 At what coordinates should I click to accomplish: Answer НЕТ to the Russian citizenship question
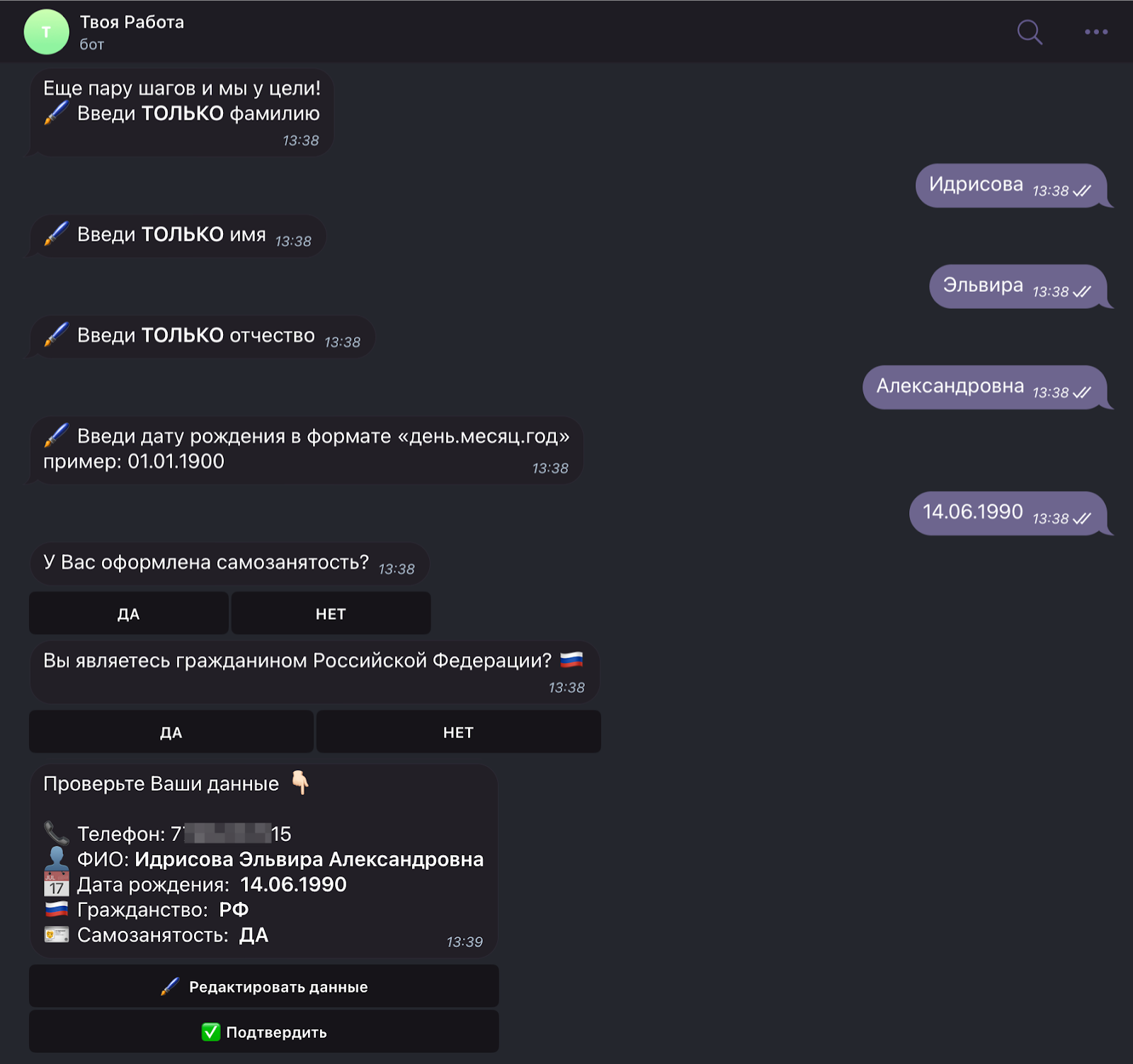[x=458, y=732]
